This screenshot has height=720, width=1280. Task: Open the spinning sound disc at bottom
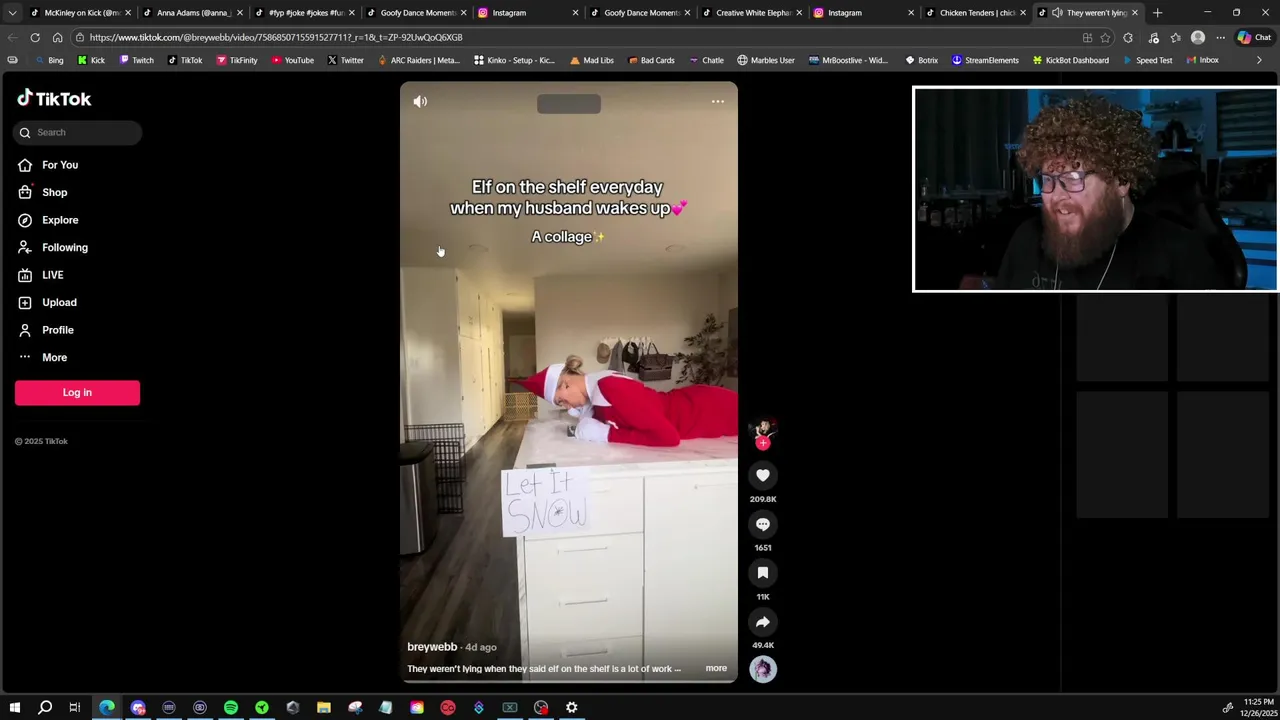763,669
